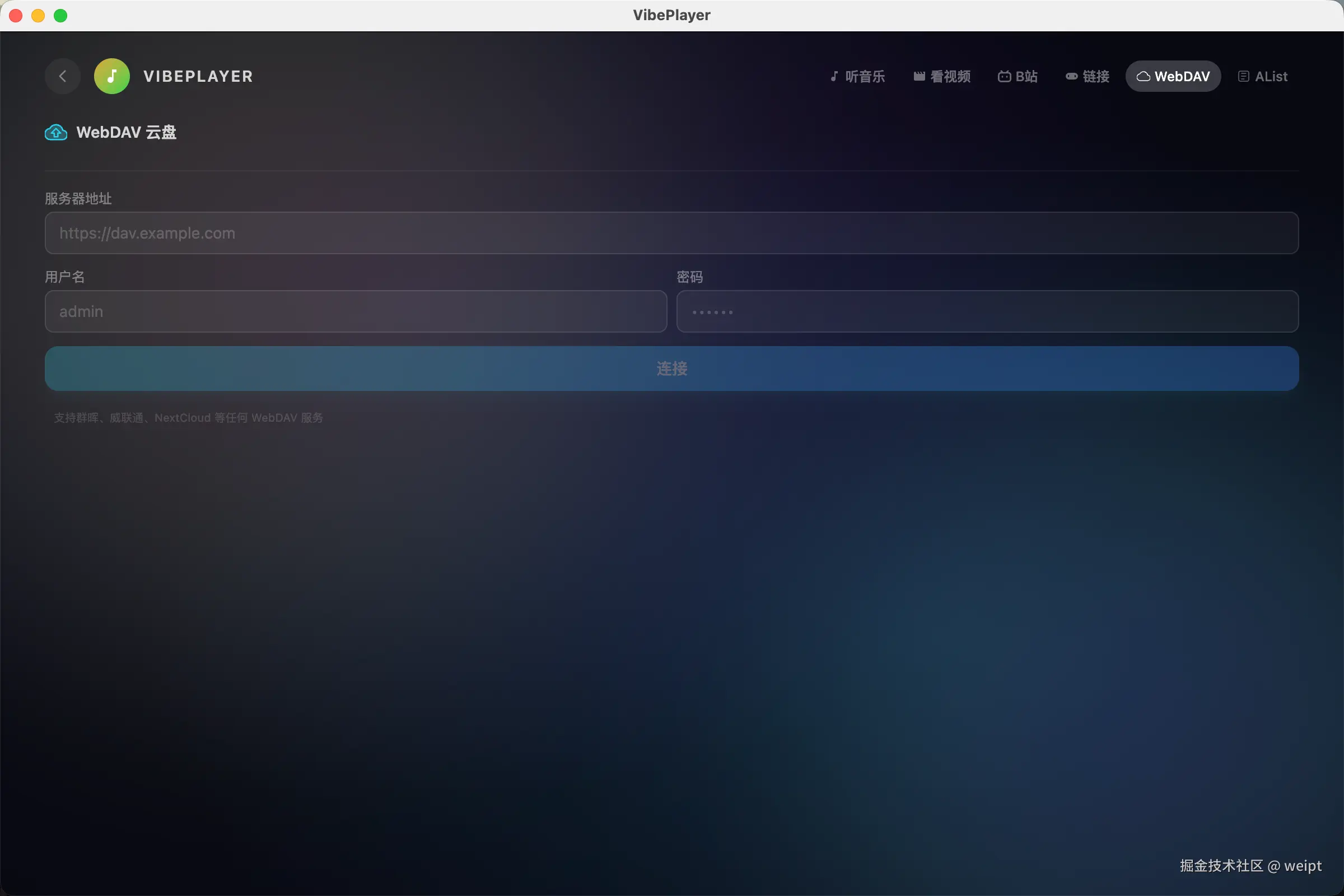The height and width of the screenshot is (896, 1344).
Task: Click the yellow minimize window button
Action: point(38,16)
